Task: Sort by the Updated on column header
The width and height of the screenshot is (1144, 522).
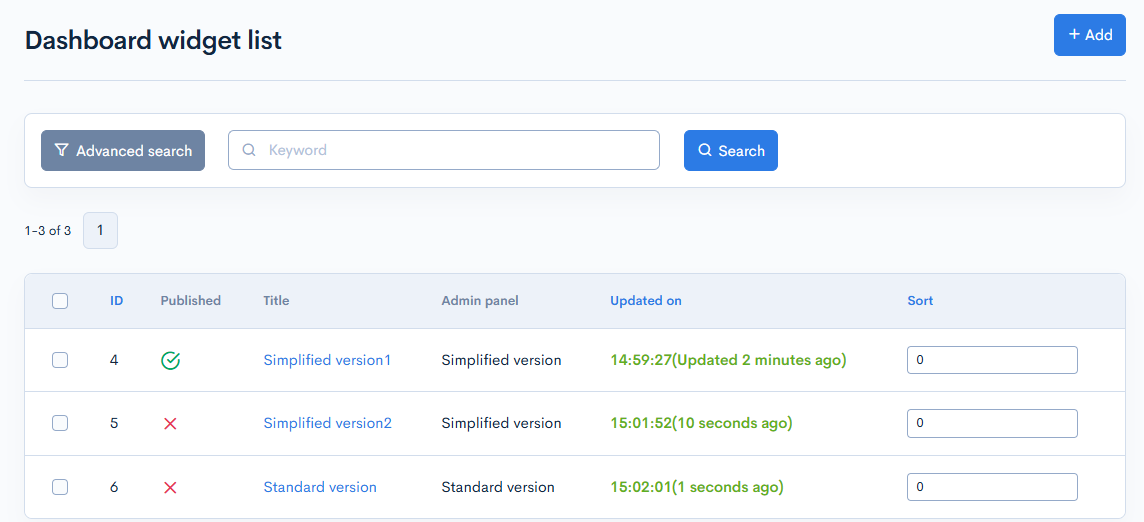Action: pos(646,301)
